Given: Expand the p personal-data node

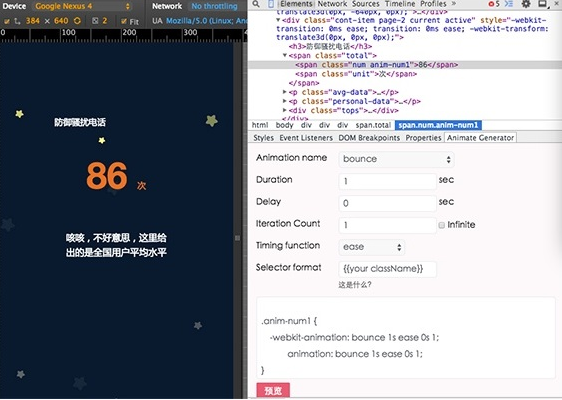Looking at the screenshot, I should [x=285, y=101].
